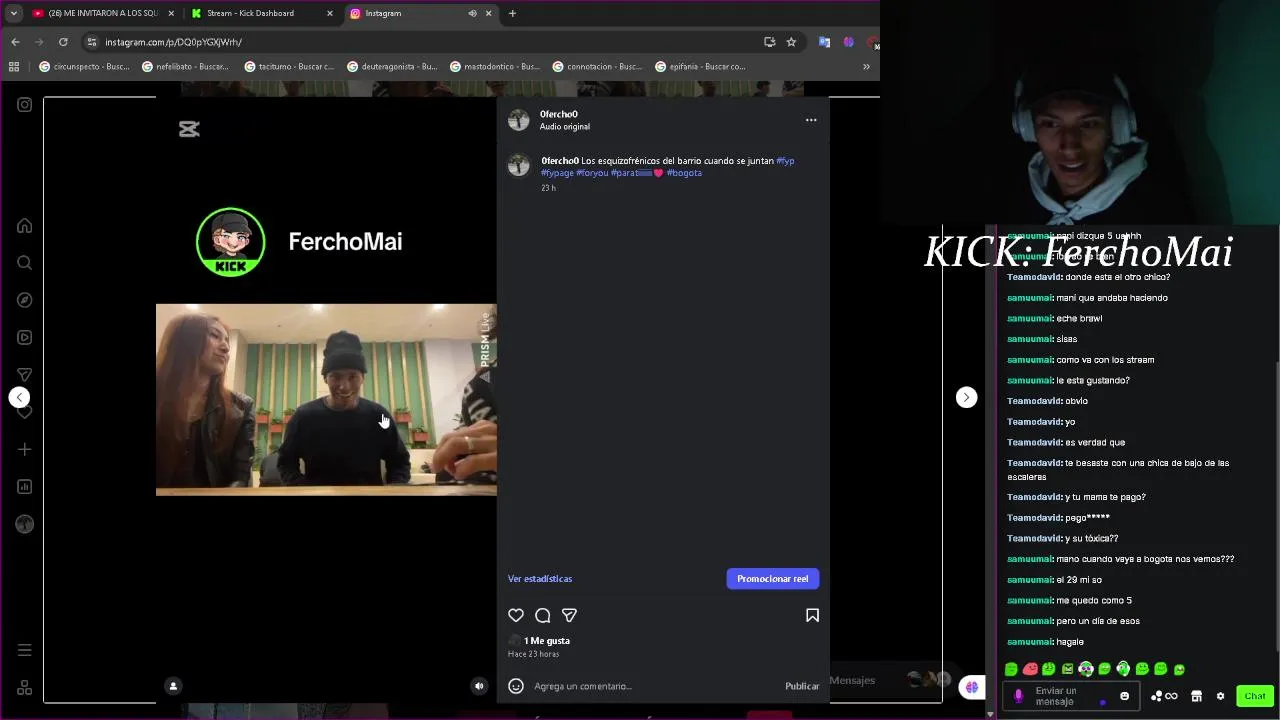Open emoji picker in comment box
Image resolution: width=1280 pixels, height=720 pixels.
[x=516, y=686]
